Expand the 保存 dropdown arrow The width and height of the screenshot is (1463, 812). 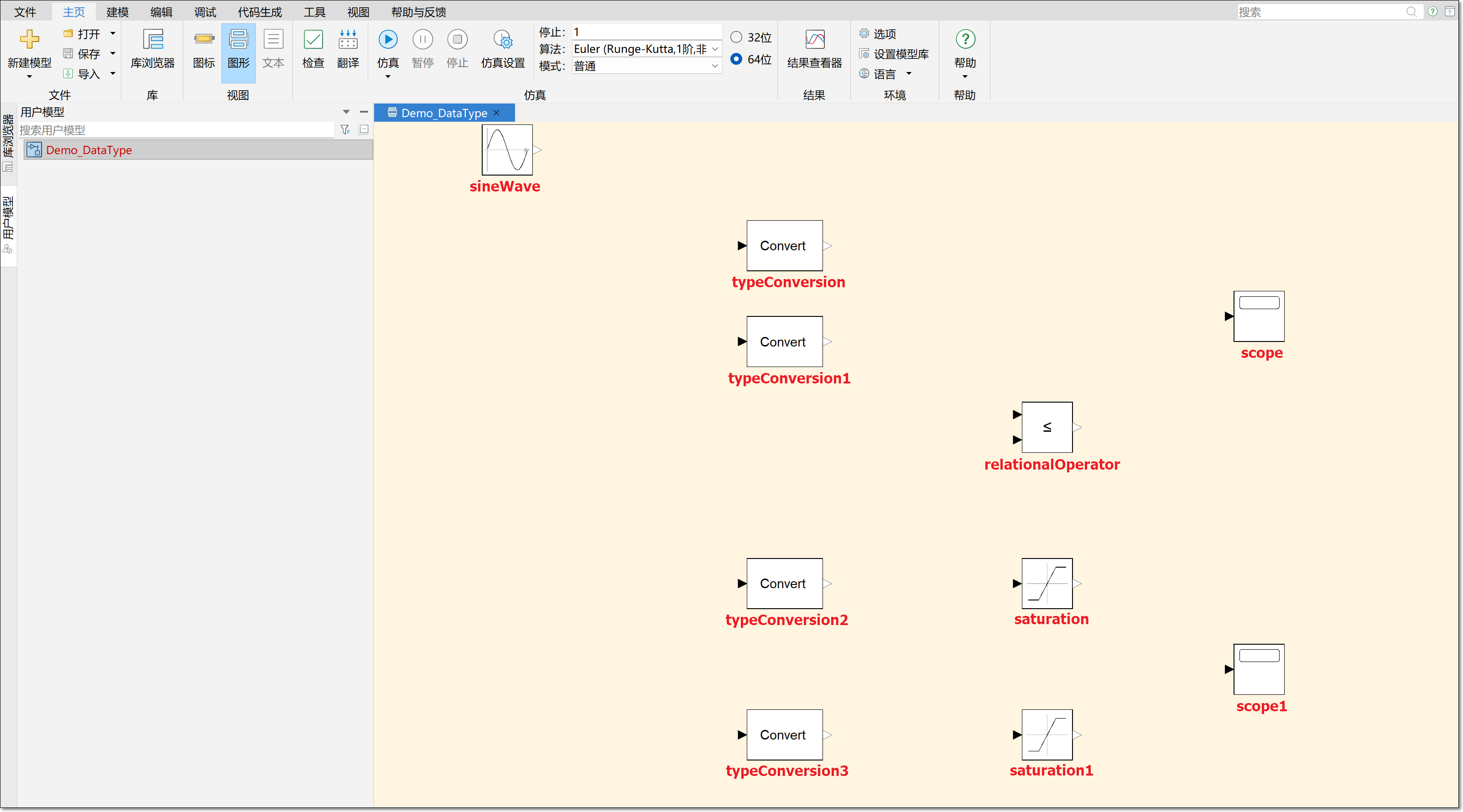coord(113,53)
